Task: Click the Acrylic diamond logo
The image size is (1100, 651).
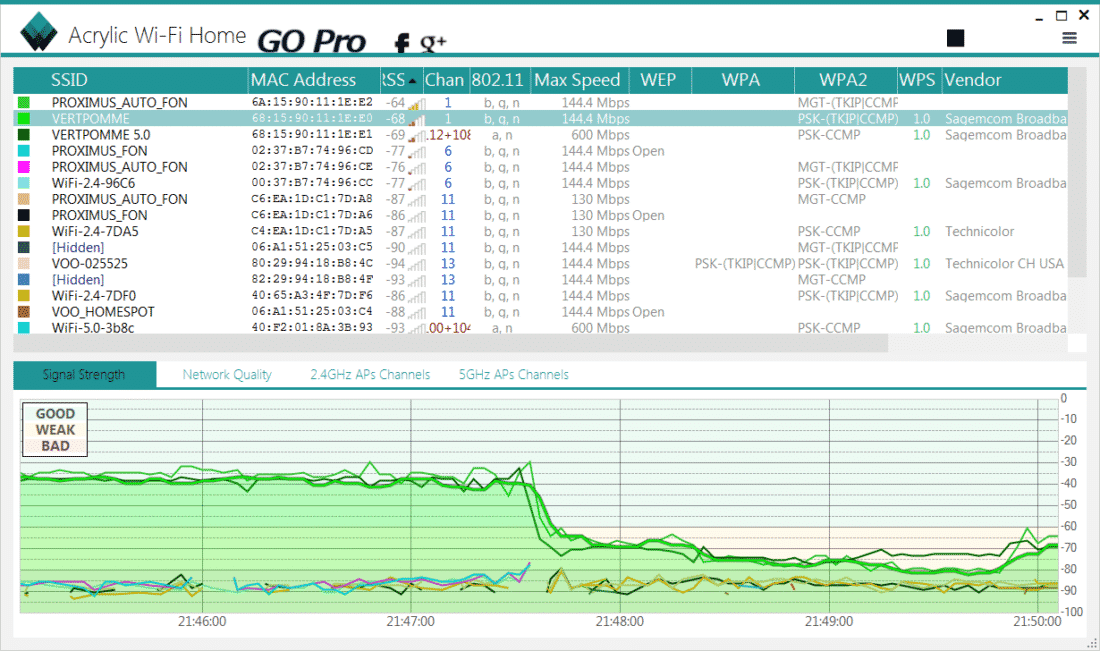Action: pyautogui.click(x=39, y=32)
